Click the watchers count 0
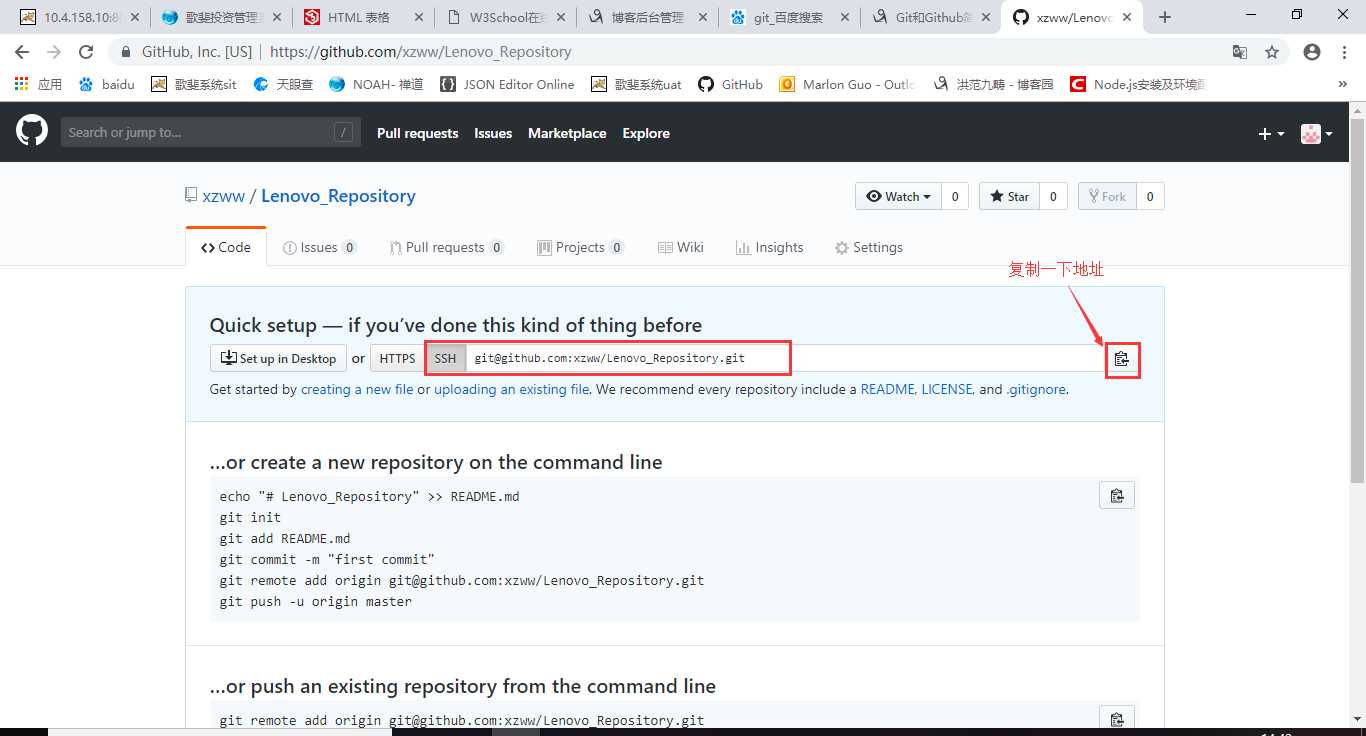 pos(955,196)
